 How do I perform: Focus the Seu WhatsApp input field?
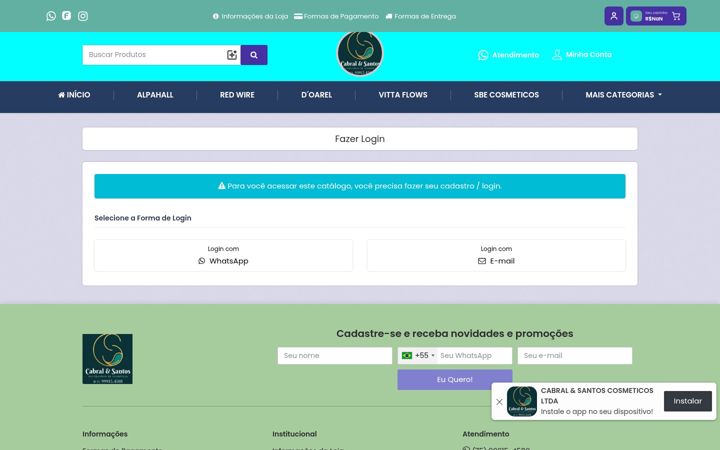(474, 355)
